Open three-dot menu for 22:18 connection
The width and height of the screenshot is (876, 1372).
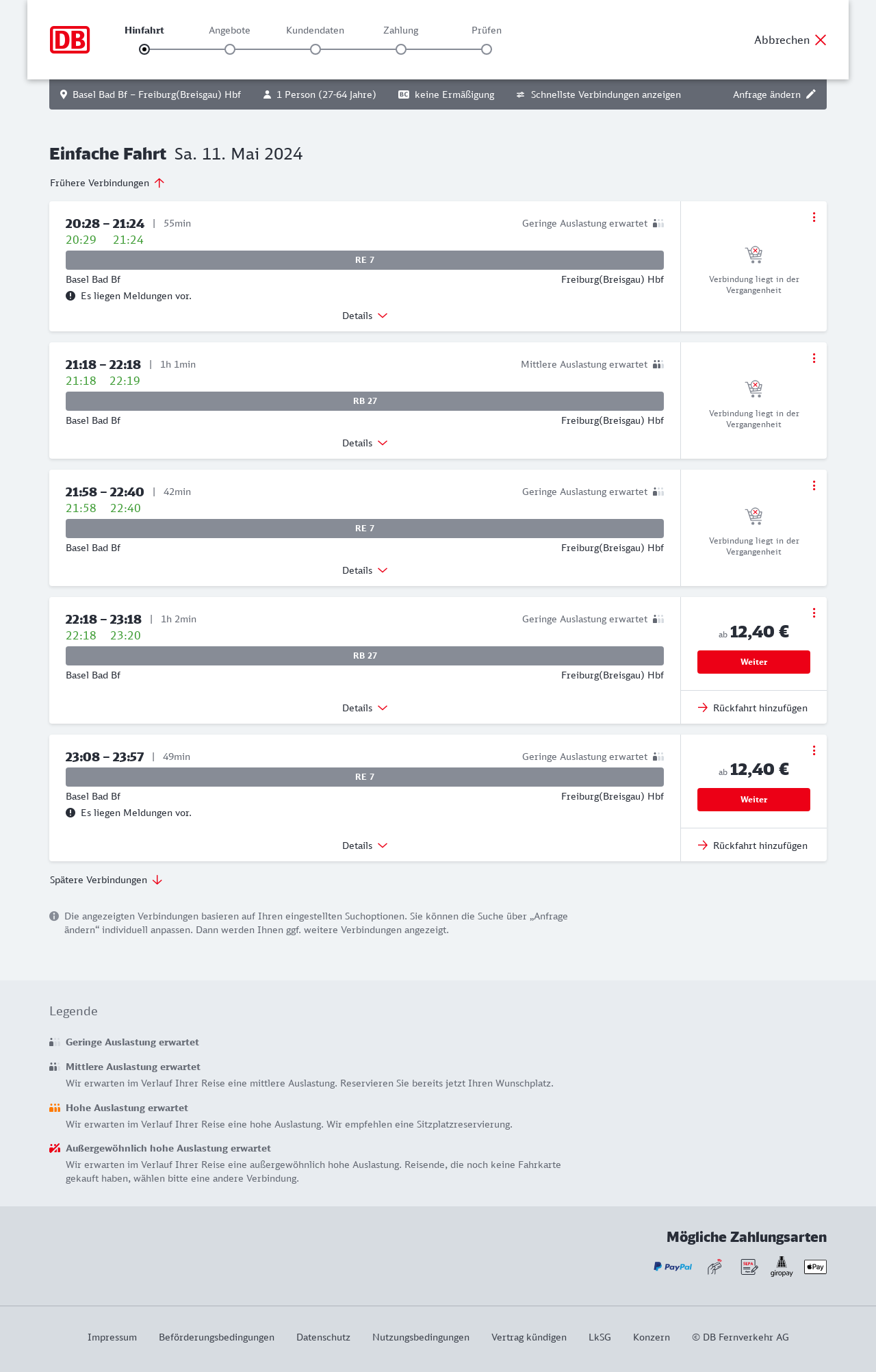[814, 613]
